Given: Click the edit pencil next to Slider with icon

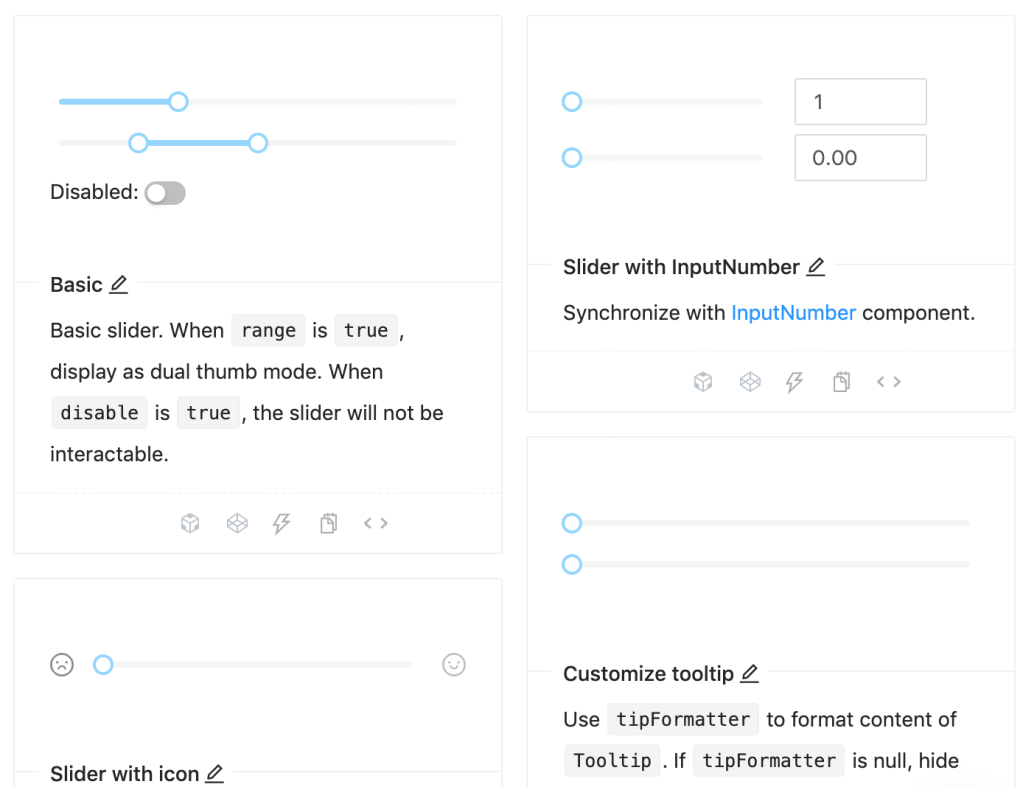Looking at the screenshot, I should [x=214, y=773].
